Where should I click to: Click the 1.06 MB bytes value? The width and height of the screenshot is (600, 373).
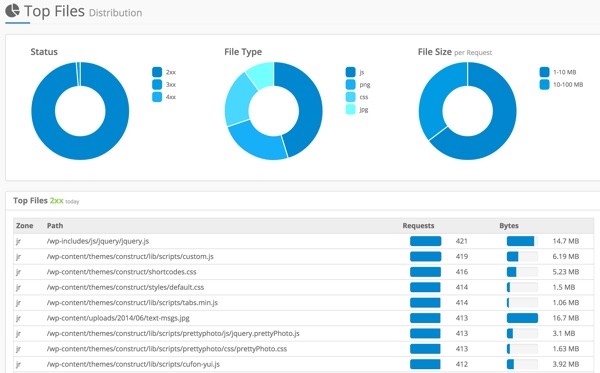(566, 303)
